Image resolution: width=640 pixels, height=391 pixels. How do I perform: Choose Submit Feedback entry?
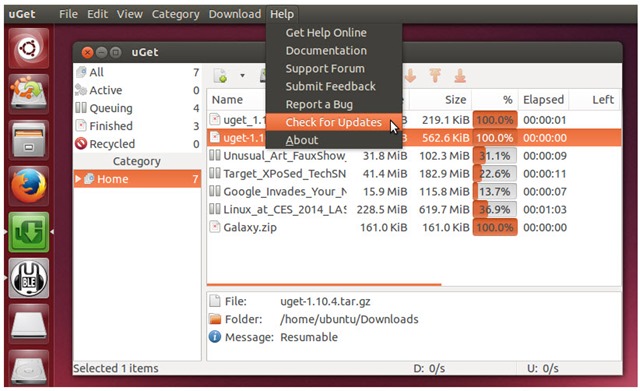click(x=334, y=87)
